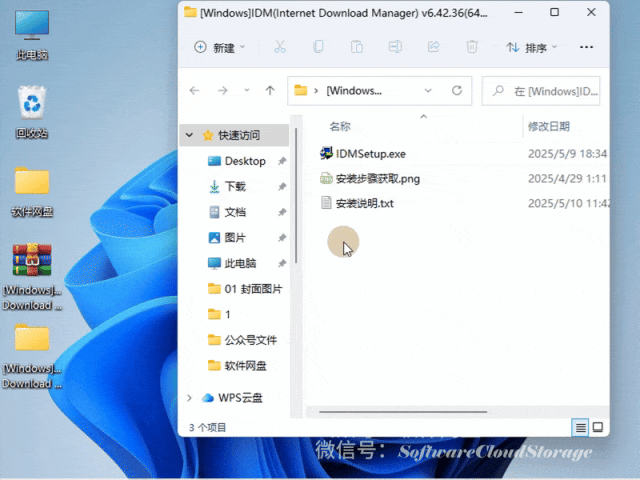Click the navigation pane vertical scrollbar
640x480 pixels.
click(296, 196)
